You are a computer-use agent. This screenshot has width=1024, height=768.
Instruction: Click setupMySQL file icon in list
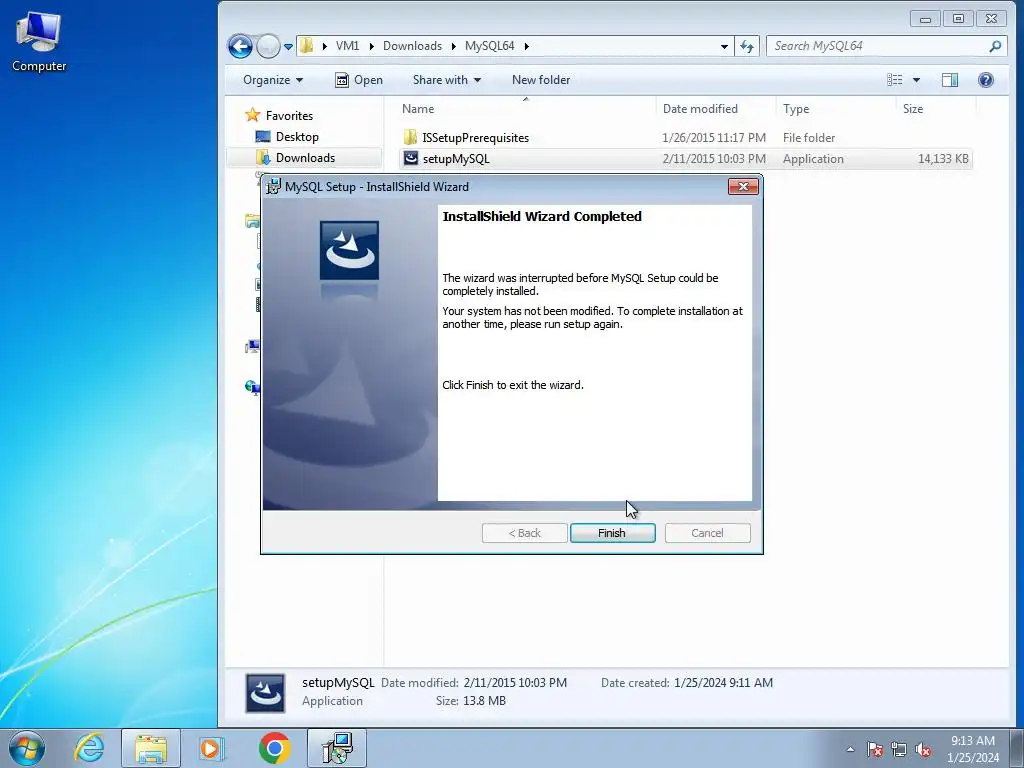pyautogui.click(x=410, y=158)
